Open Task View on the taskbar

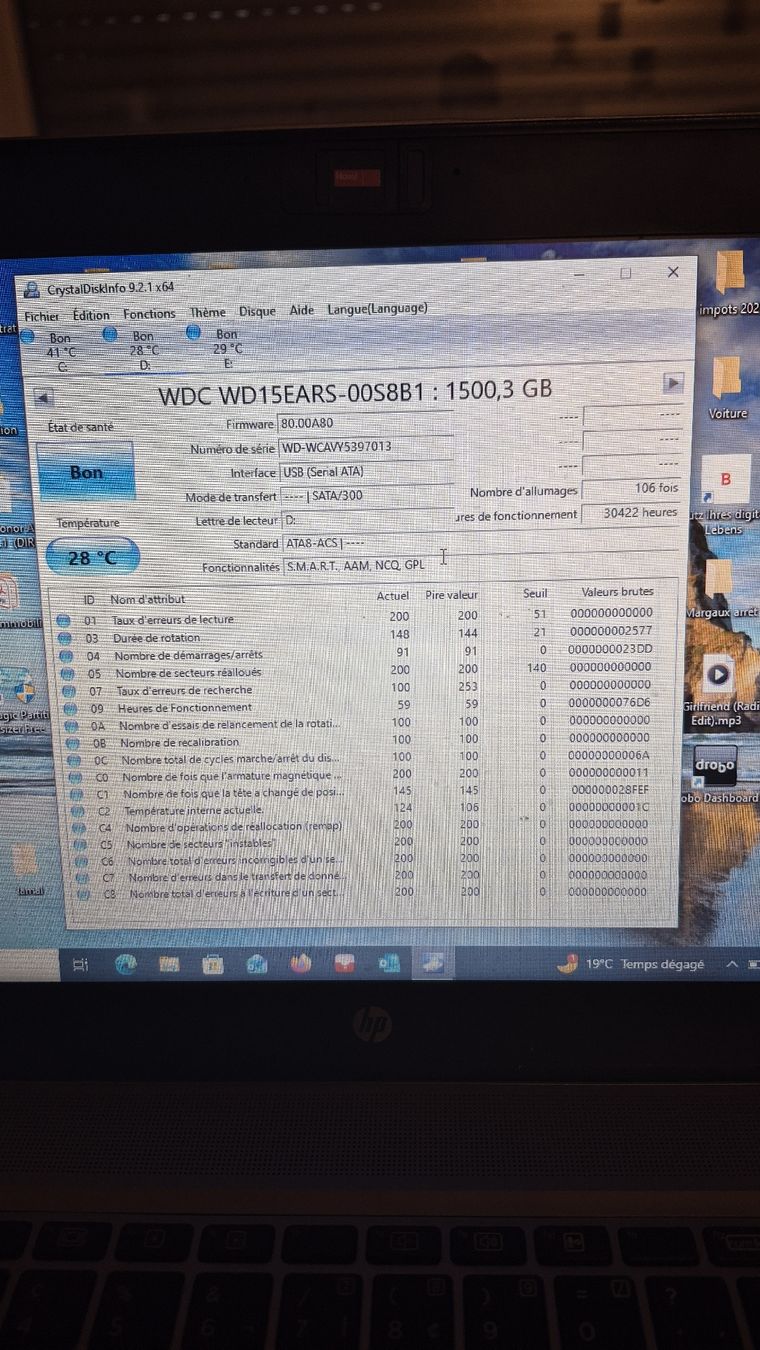tap(82, 964)
